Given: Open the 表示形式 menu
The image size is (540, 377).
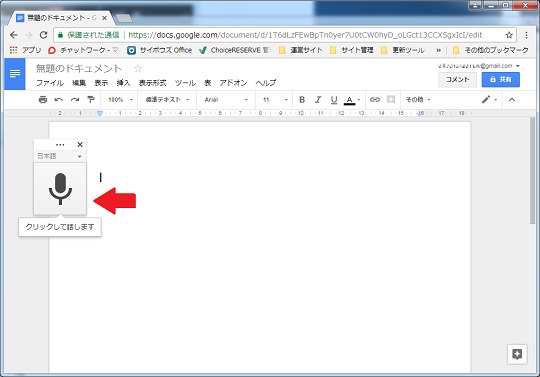Looking at the screenshot, I should click(x=153, y=83).
